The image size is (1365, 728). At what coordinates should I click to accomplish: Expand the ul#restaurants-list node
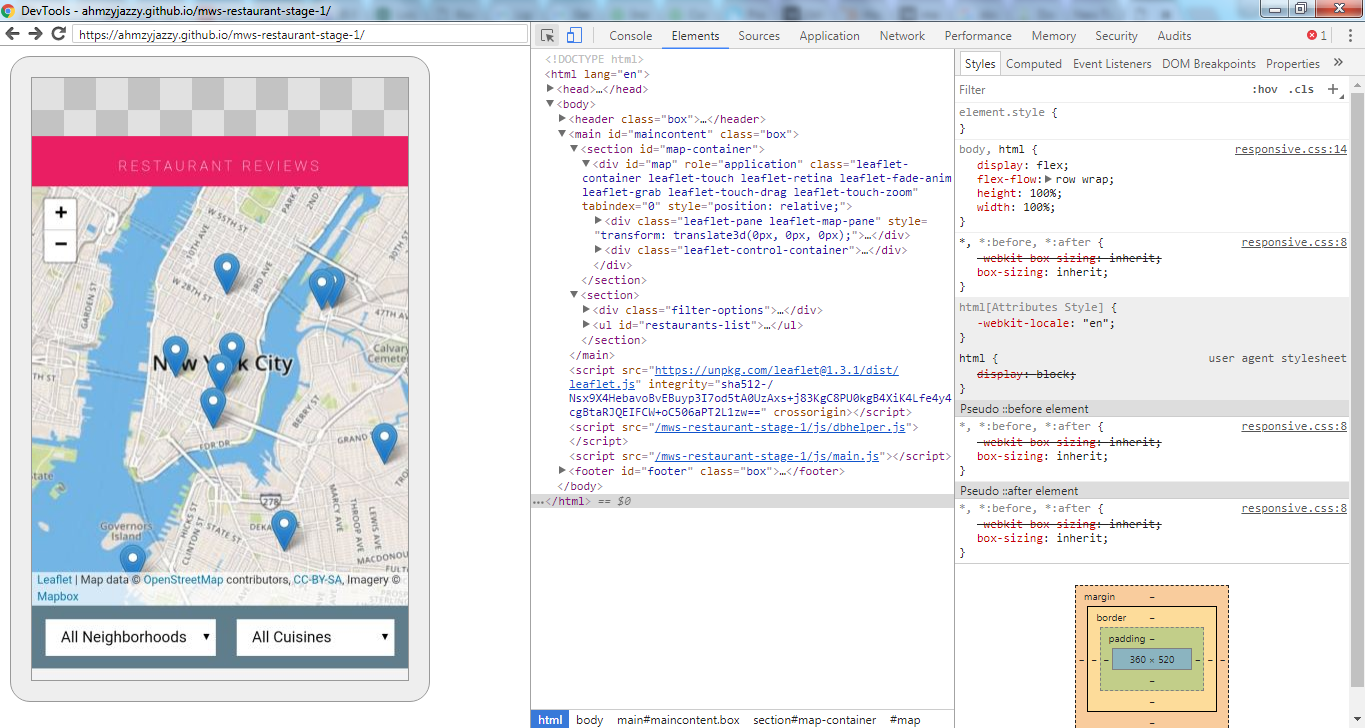pyautogui.click(x=587, y=325)
